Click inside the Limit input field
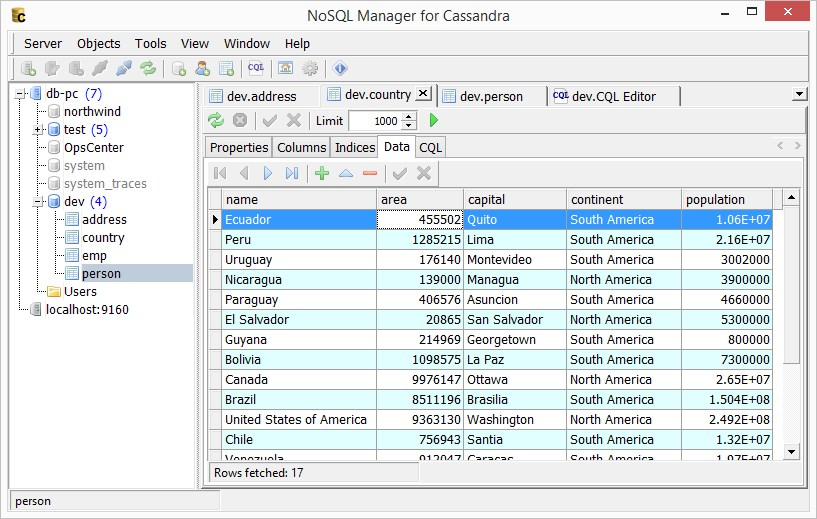This screenshot has width=817, height=519. 375,121
